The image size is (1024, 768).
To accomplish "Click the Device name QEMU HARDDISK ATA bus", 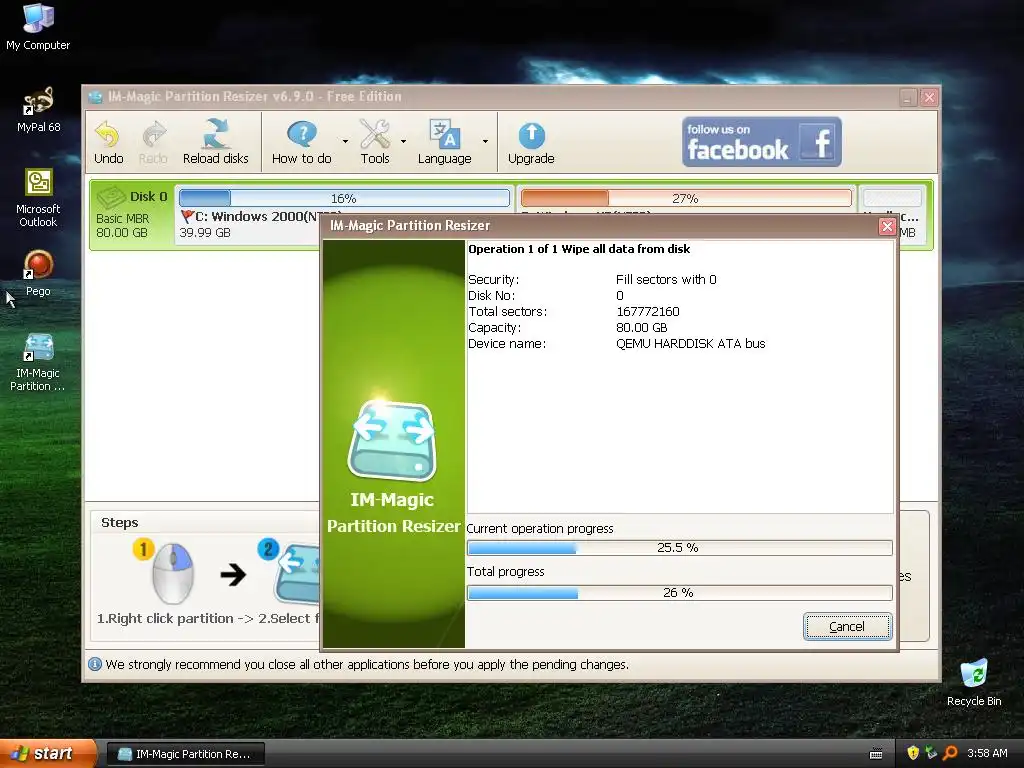I will 690,344.
